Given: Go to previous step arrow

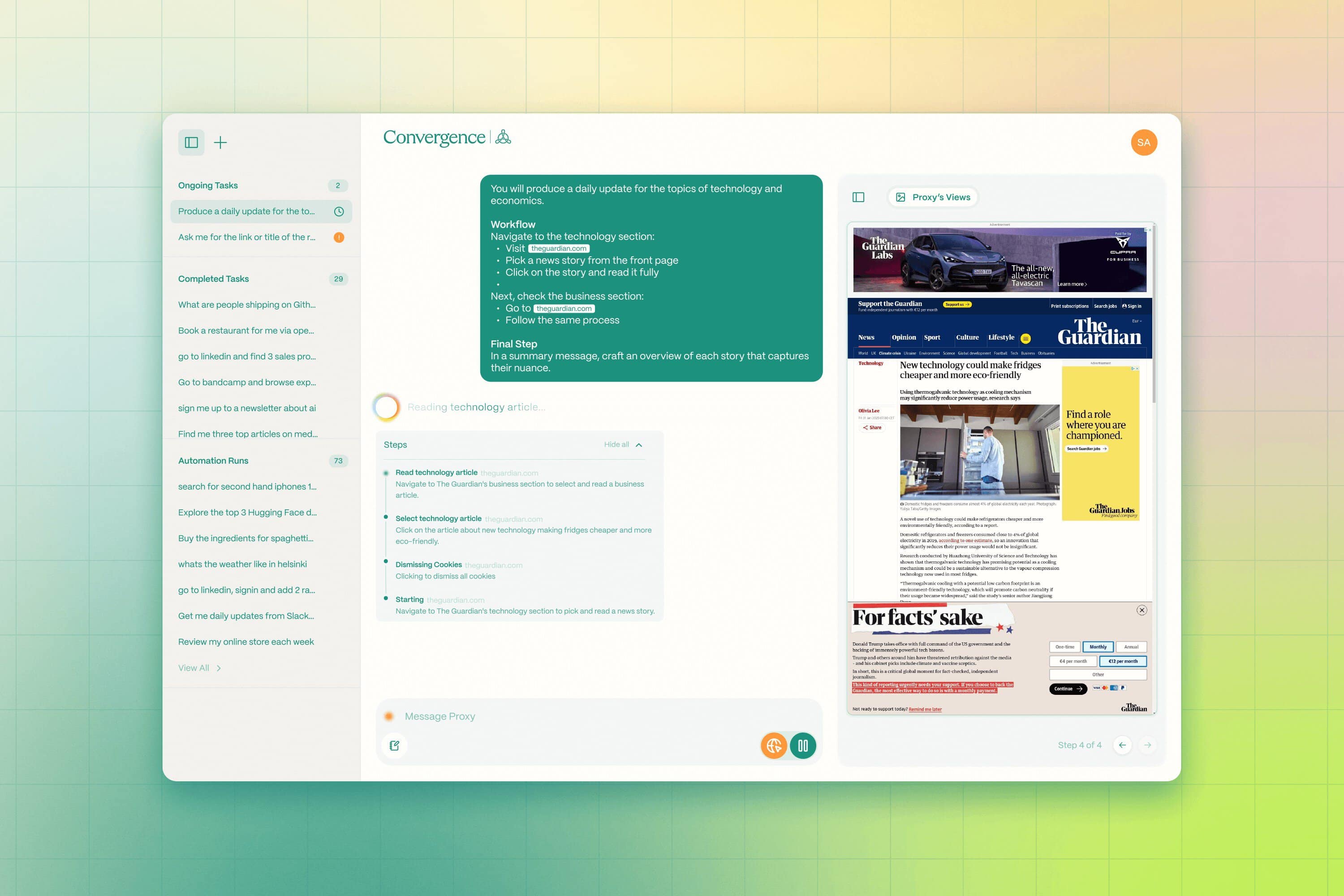Looking at the screenshot, I should coord(1122,745).
